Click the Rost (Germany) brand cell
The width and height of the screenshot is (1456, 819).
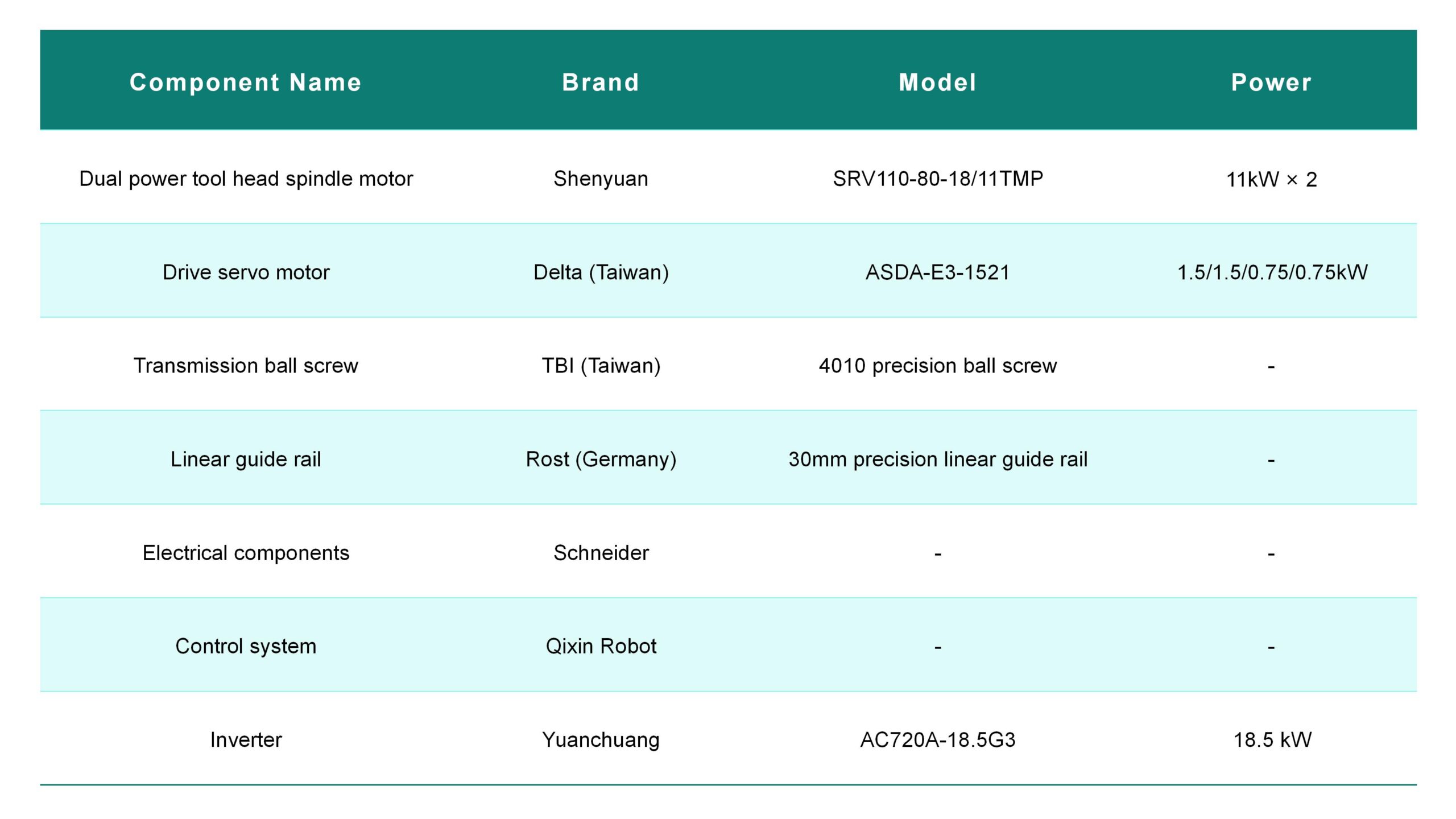[x=601, y=459]
